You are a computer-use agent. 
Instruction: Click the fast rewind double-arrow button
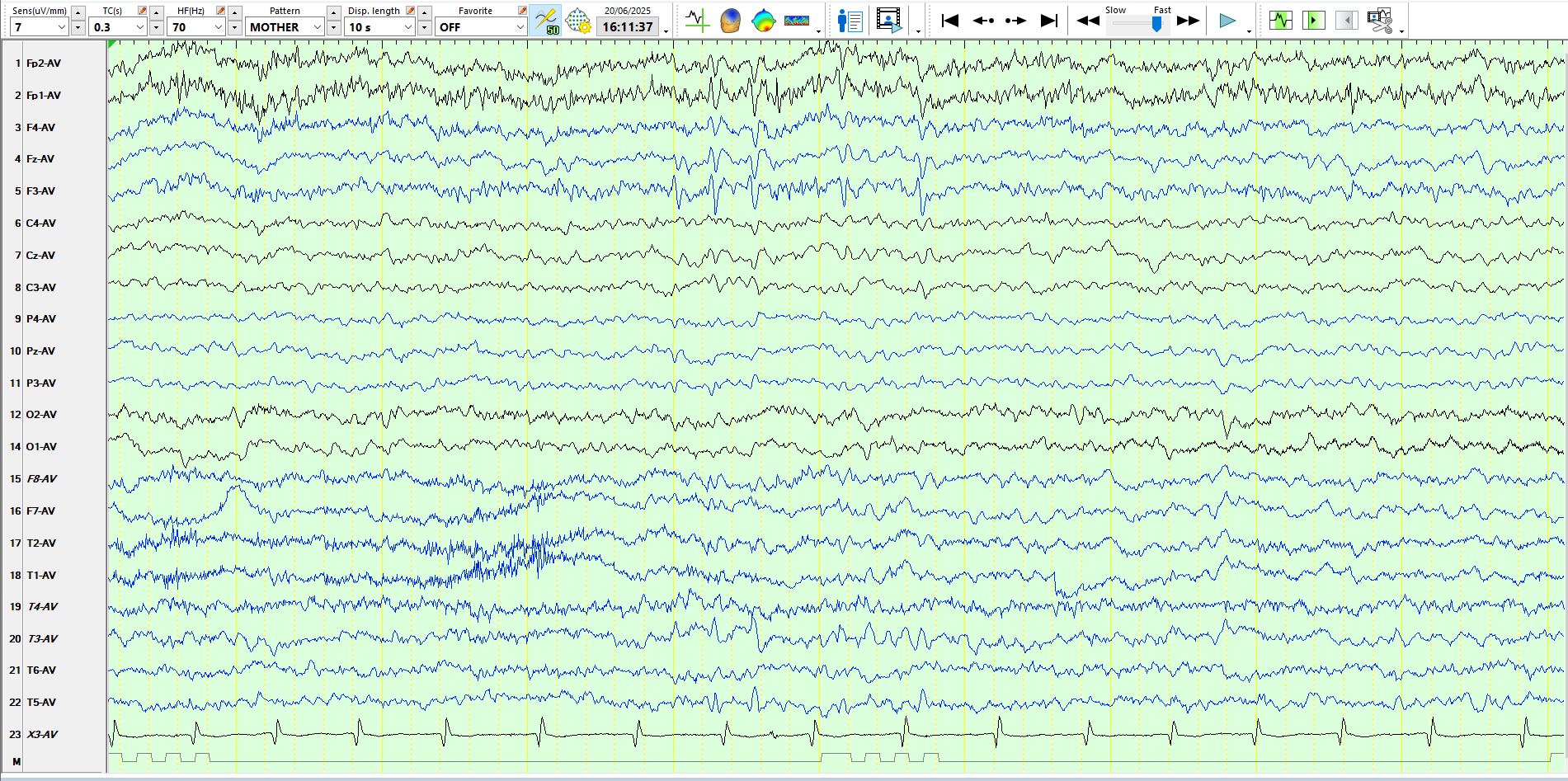1088,21
